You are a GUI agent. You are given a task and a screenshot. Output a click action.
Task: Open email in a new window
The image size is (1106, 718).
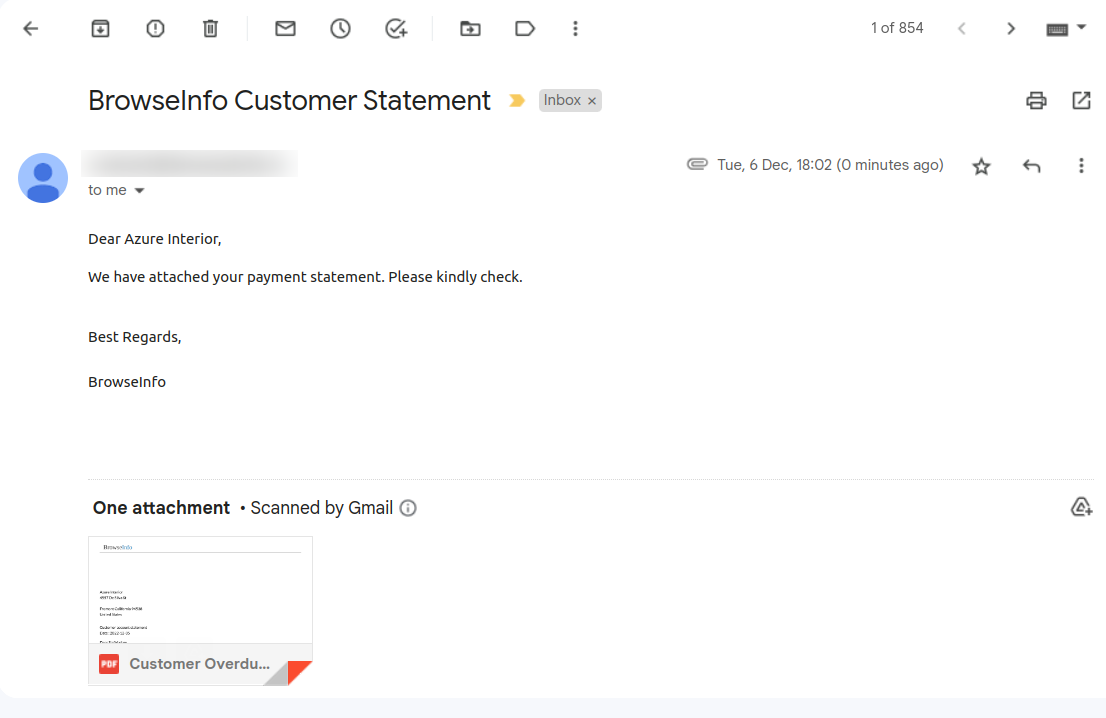tap(1081, 100)
